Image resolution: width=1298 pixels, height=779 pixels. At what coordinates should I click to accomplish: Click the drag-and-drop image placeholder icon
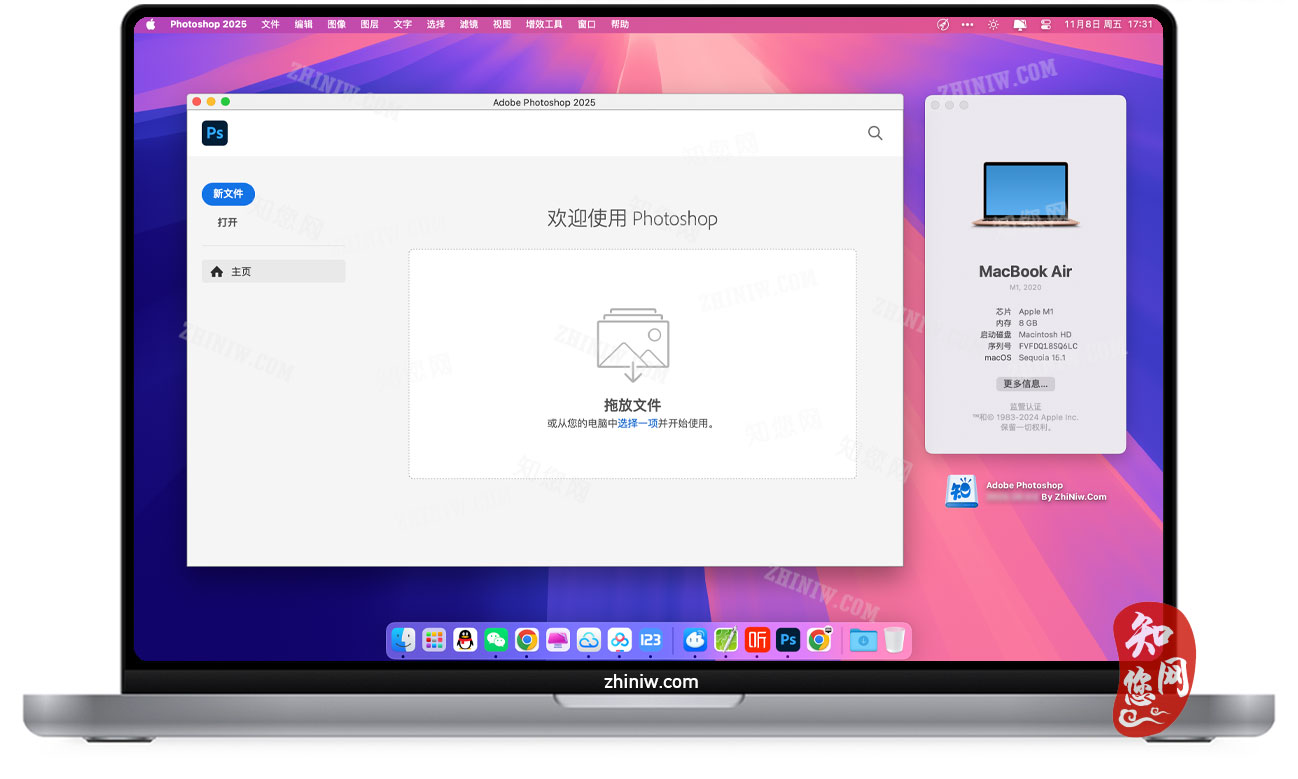coord(633,345)
